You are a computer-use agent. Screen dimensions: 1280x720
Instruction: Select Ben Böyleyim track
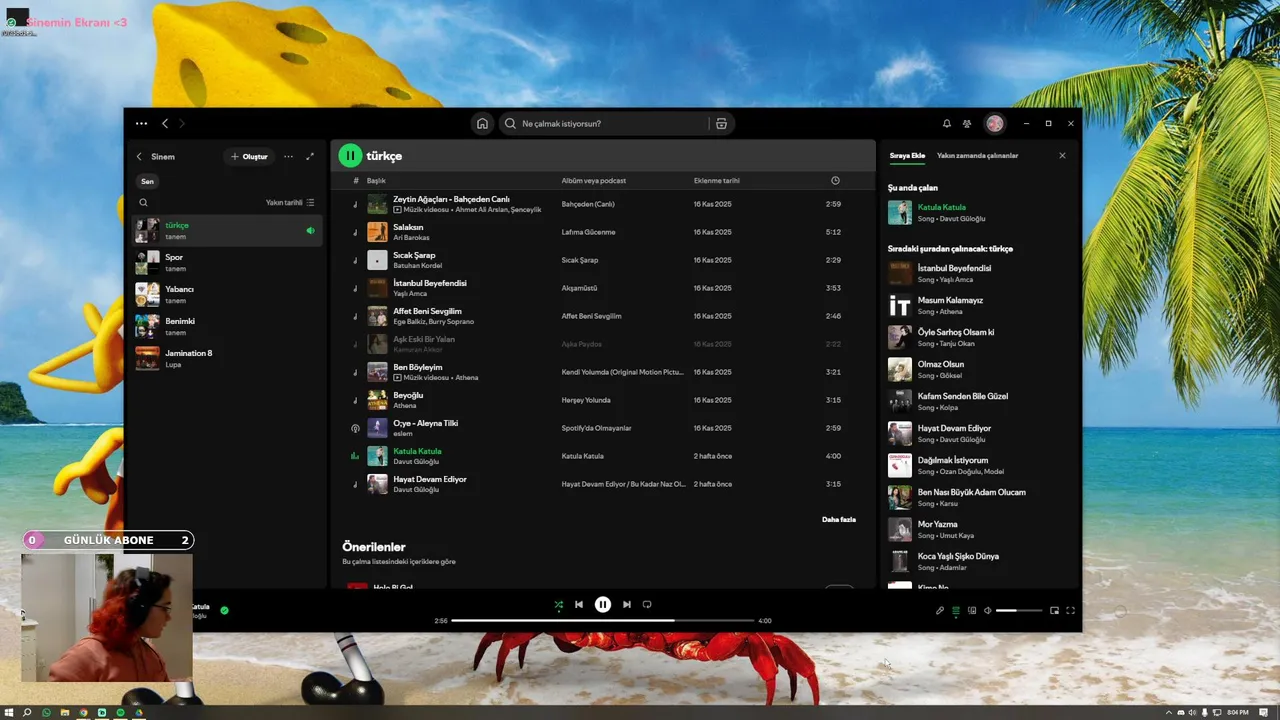pyautogui.click(x=603, y=372)
